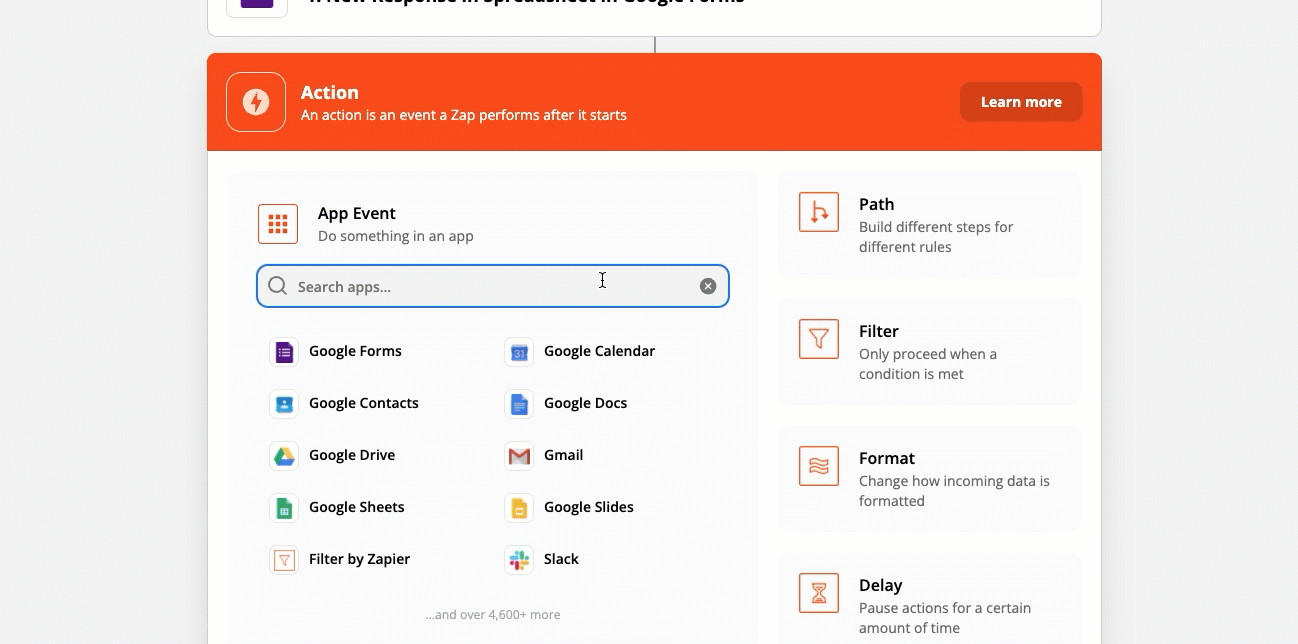Pick the Filter by Zapier icon
The height and width of the screenshot is (644, 1298).
tap(284, 560)
